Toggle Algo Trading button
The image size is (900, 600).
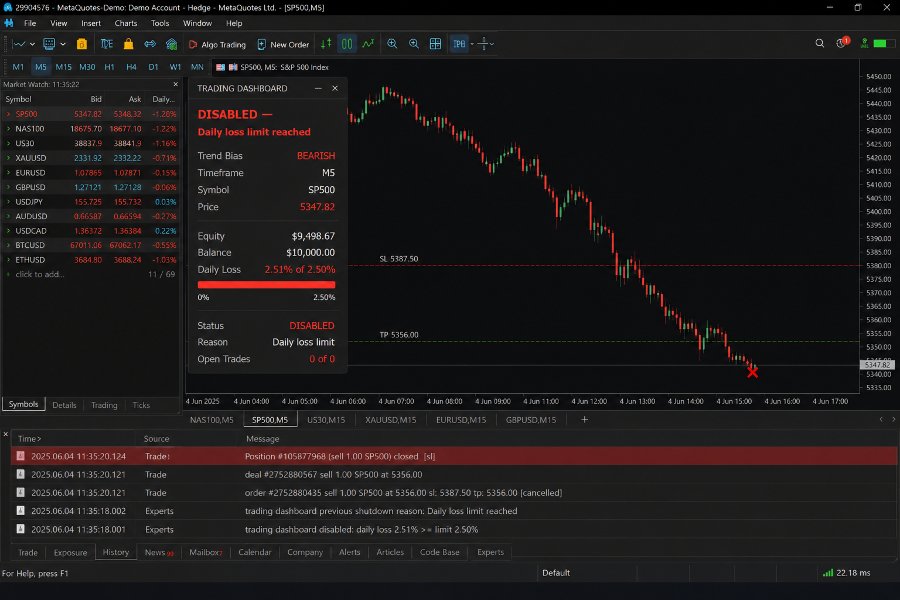pyautogui.click(x=217, y=44)
